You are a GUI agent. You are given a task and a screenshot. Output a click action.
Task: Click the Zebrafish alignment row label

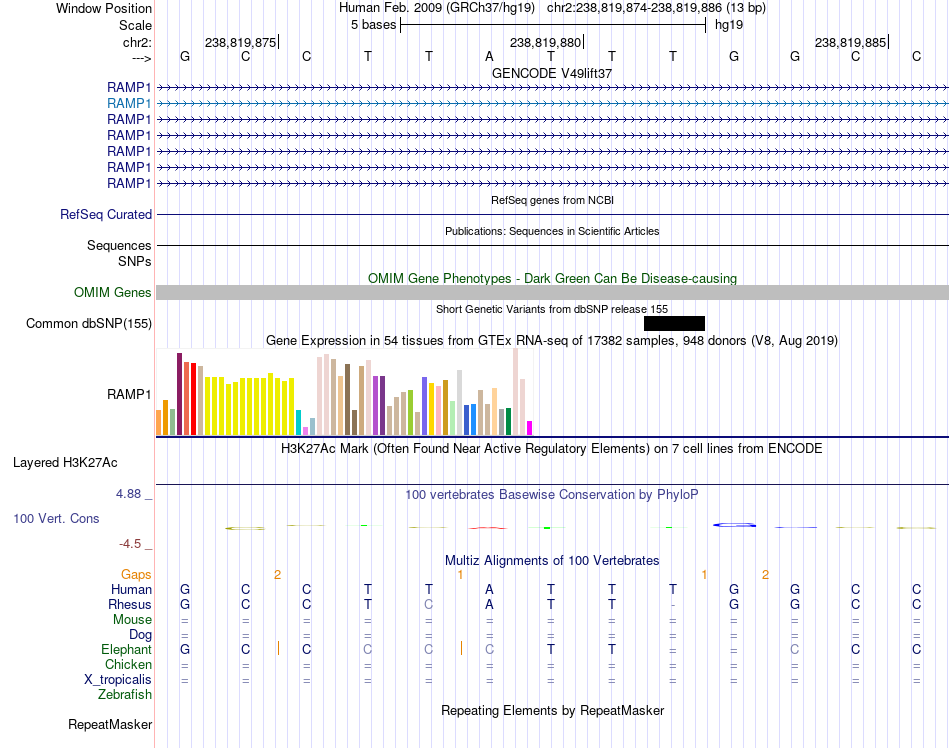pos(125,694)
